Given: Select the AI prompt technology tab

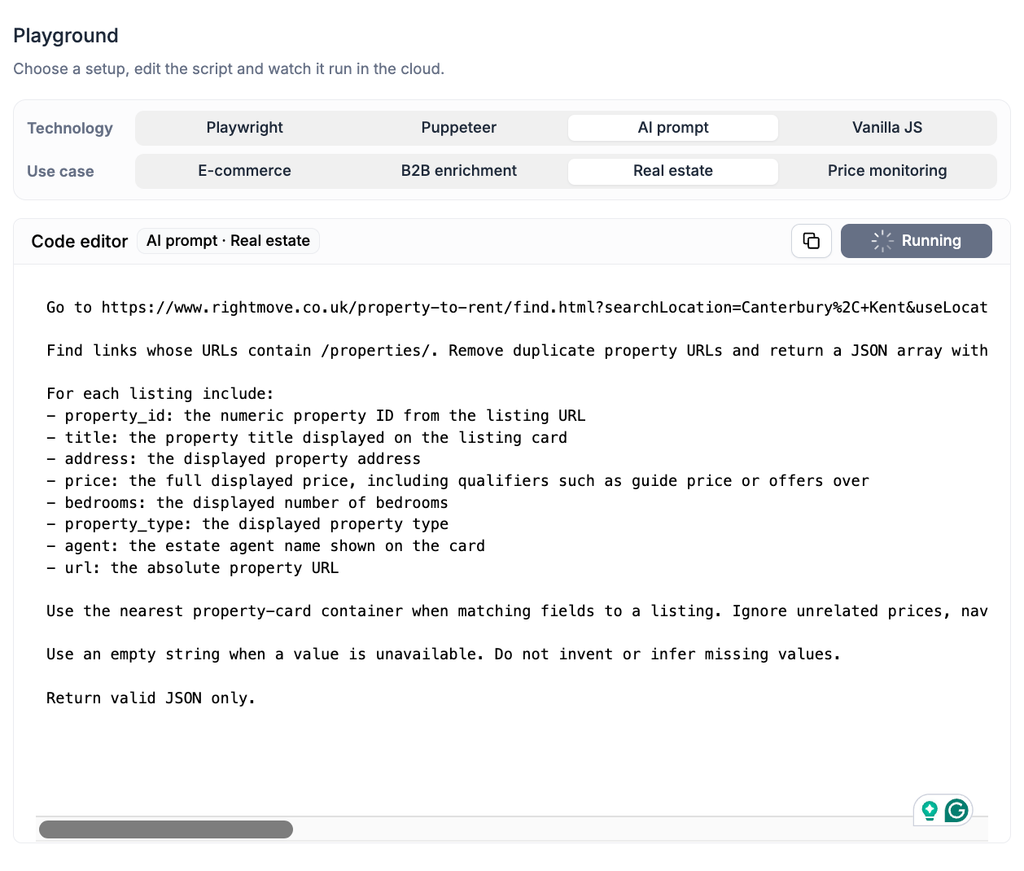Looking at the screenshot, I should pyautogui.click(x=673, y=127).
